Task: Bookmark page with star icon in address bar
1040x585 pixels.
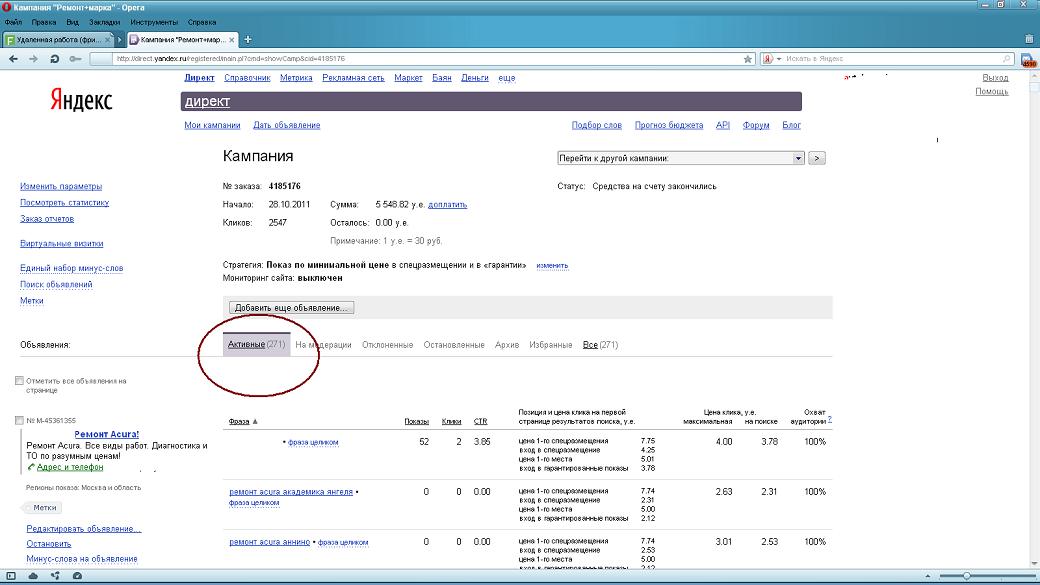Action: [747, 59]
